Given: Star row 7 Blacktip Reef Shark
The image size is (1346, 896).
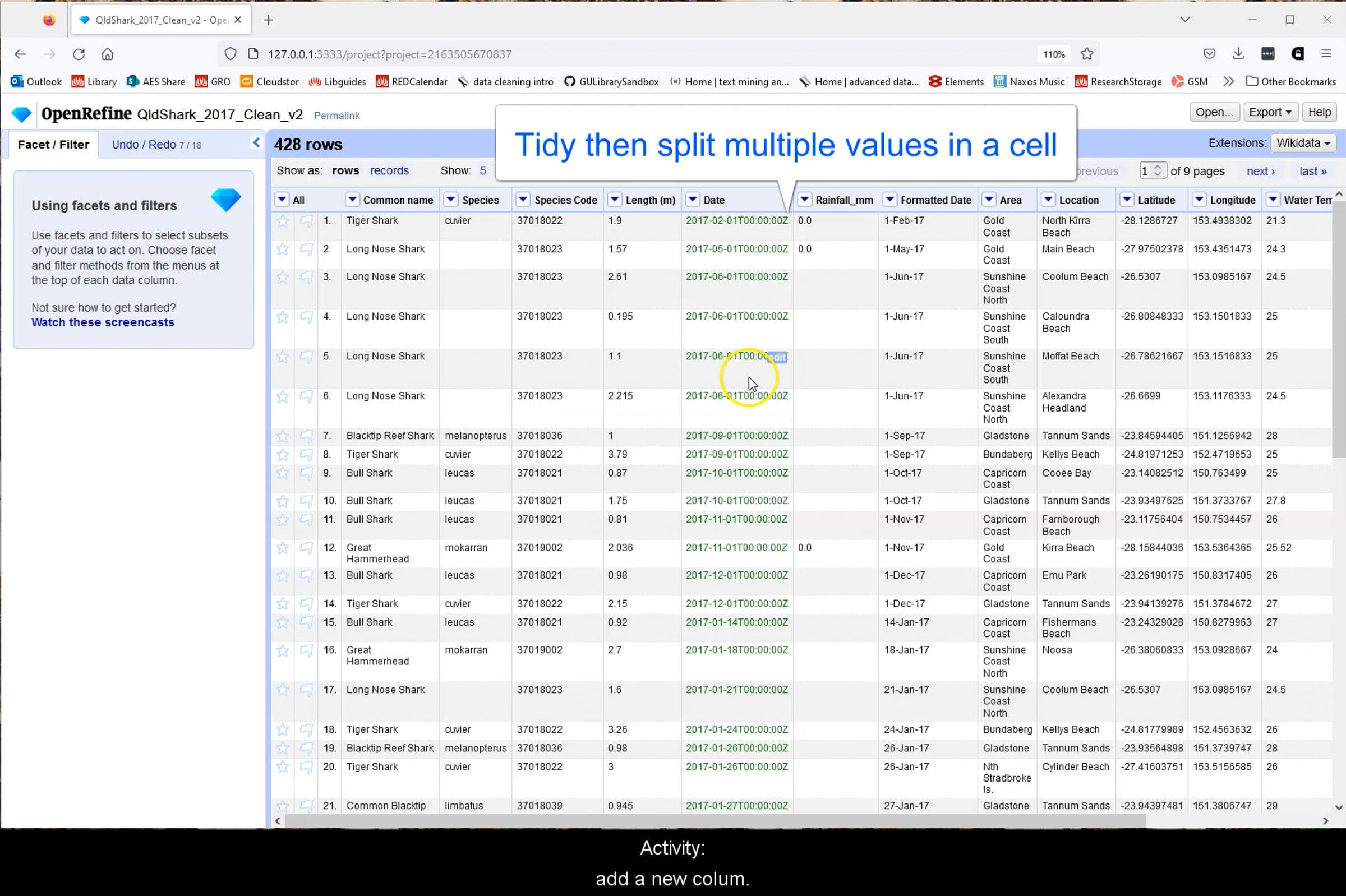Looking at the screenshot, I should 282,436.
